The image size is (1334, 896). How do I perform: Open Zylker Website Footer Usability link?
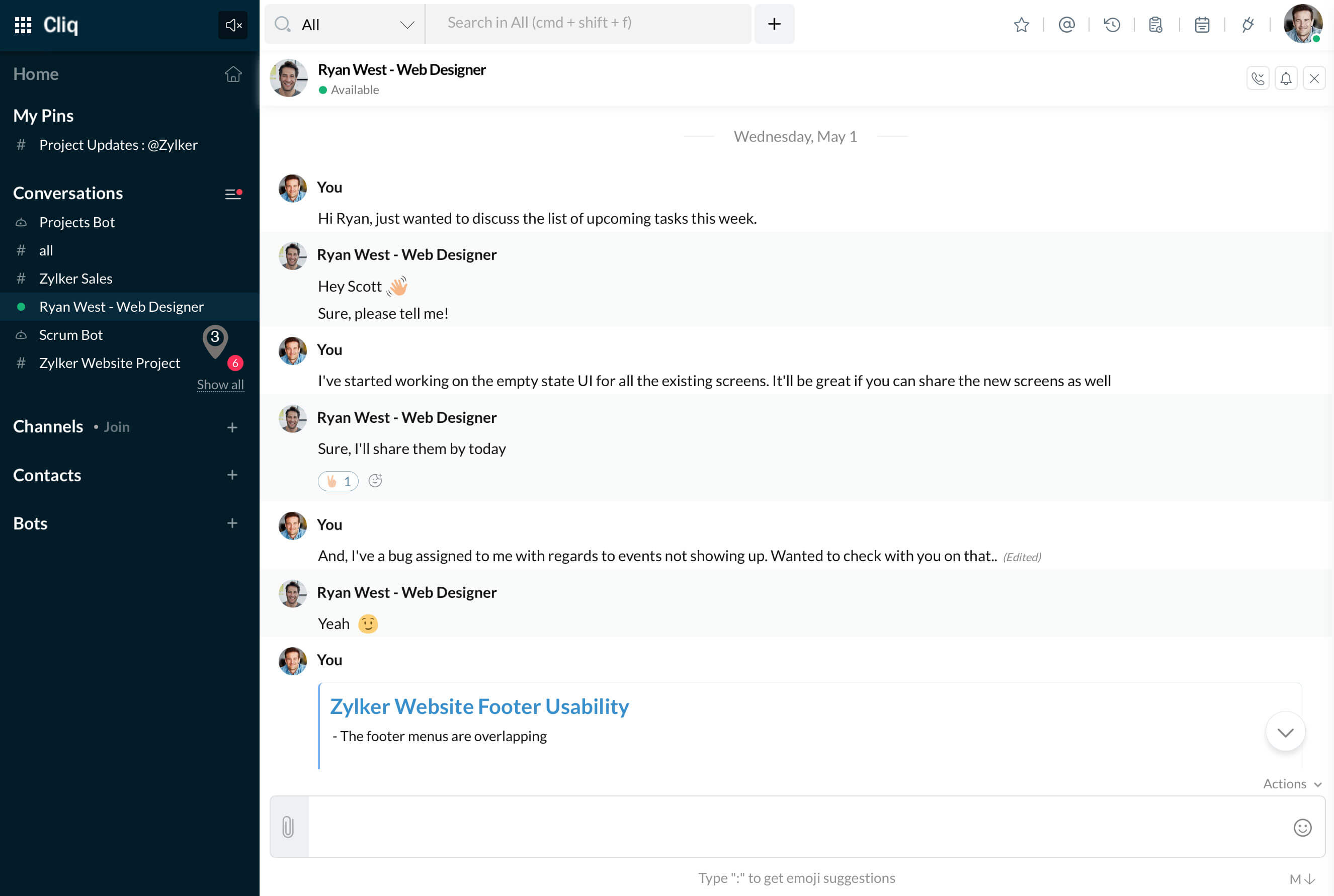coord(479,706)
